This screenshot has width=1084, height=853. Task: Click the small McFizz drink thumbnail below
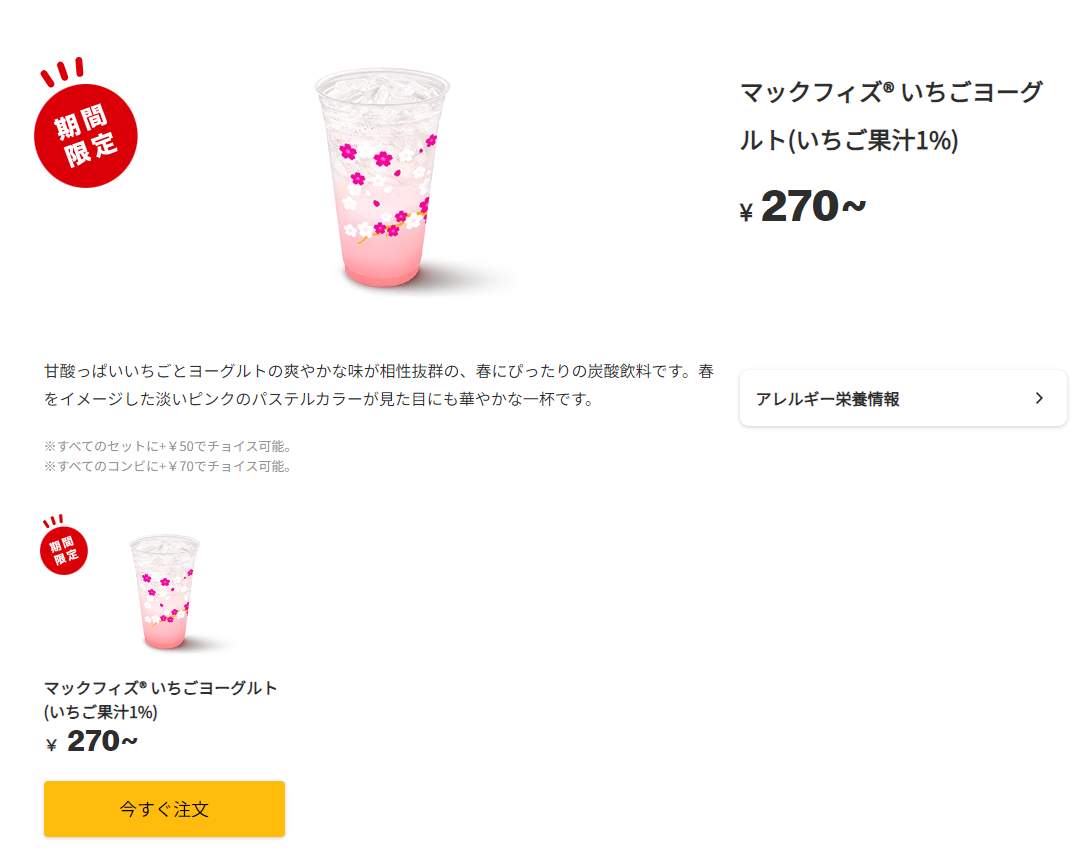[x=163, y=590]
